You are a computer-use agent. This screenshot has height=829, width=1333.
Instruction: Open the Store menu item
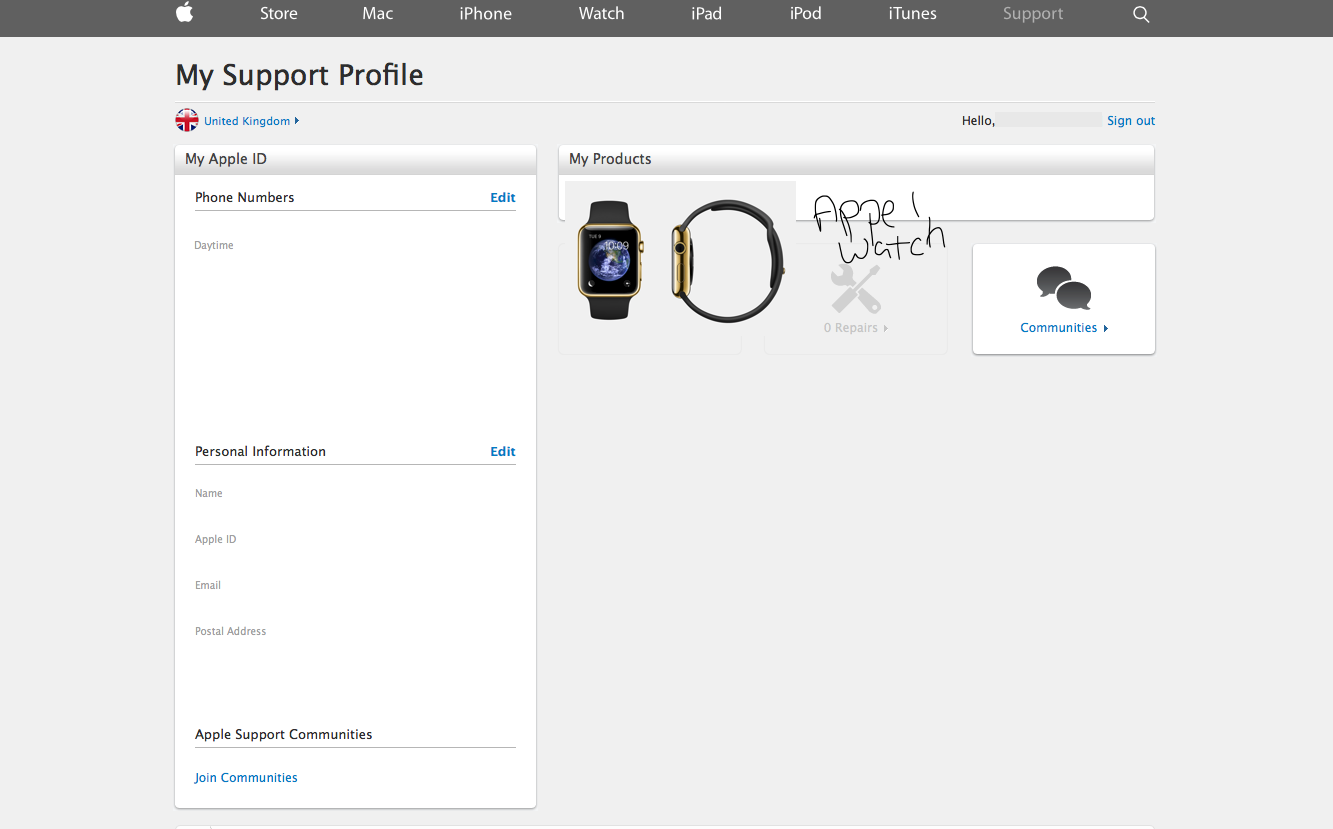click(279, 14)
